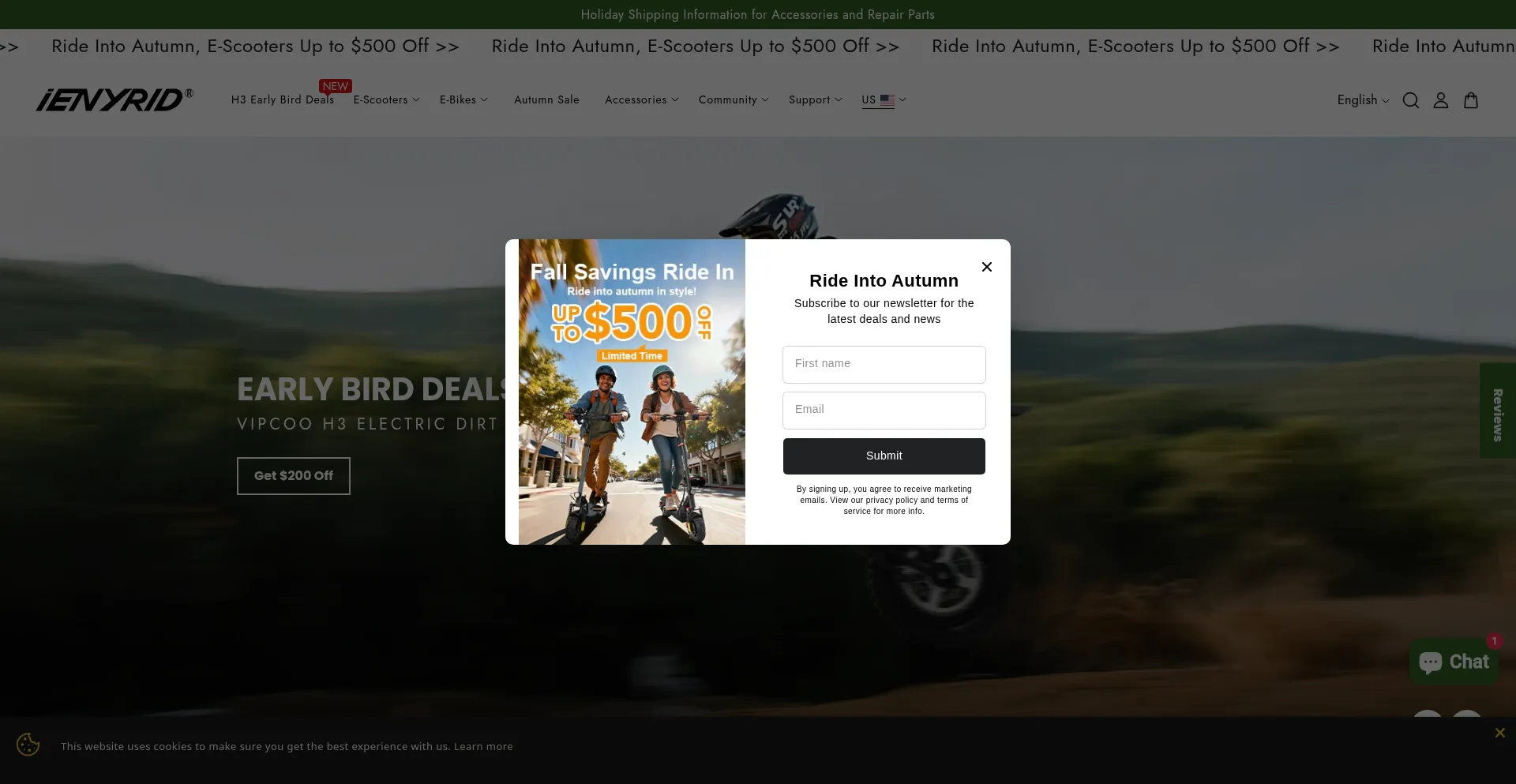Click the iENYRID logo
This screenshot has width=1516, height=784.
114,99
